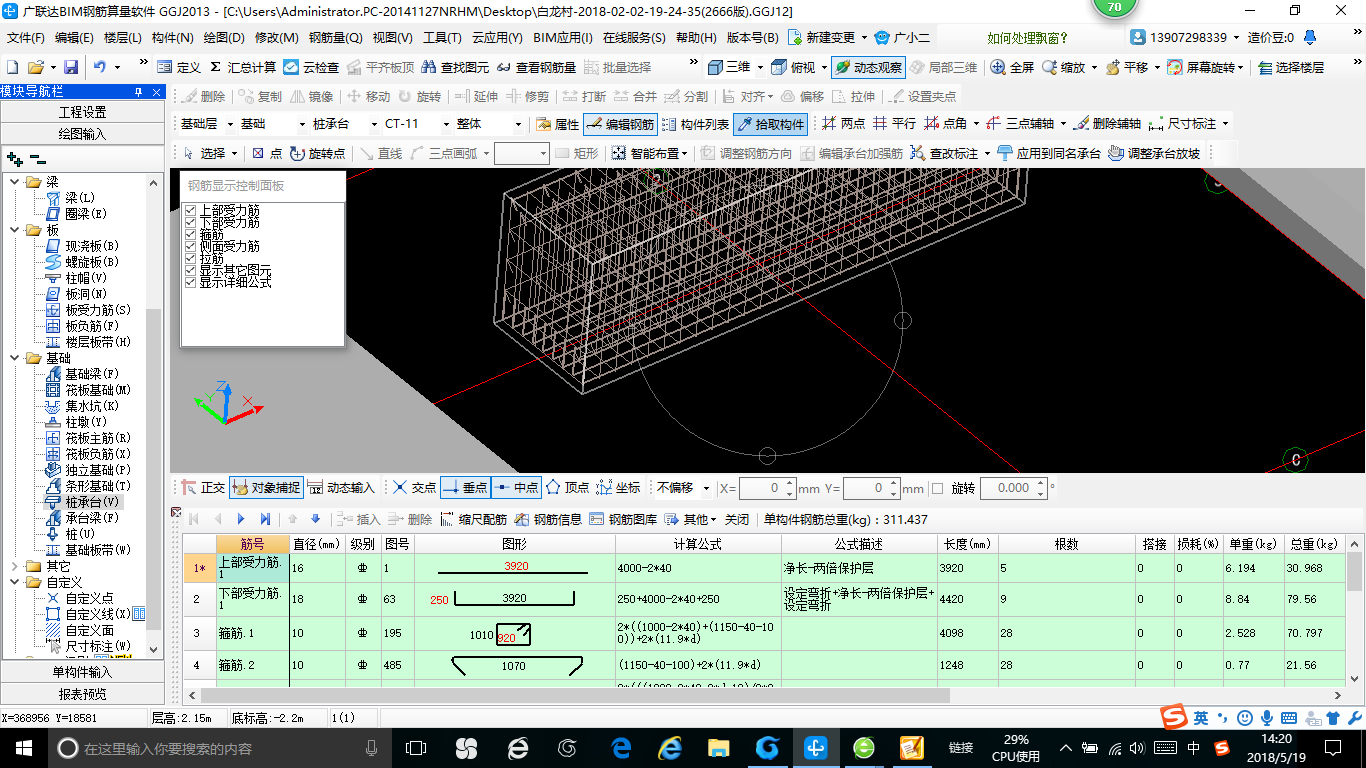This screenshot has height=768, width=1366.
Task: Open File Explorer from taskbar
Action: click(718, 747)
